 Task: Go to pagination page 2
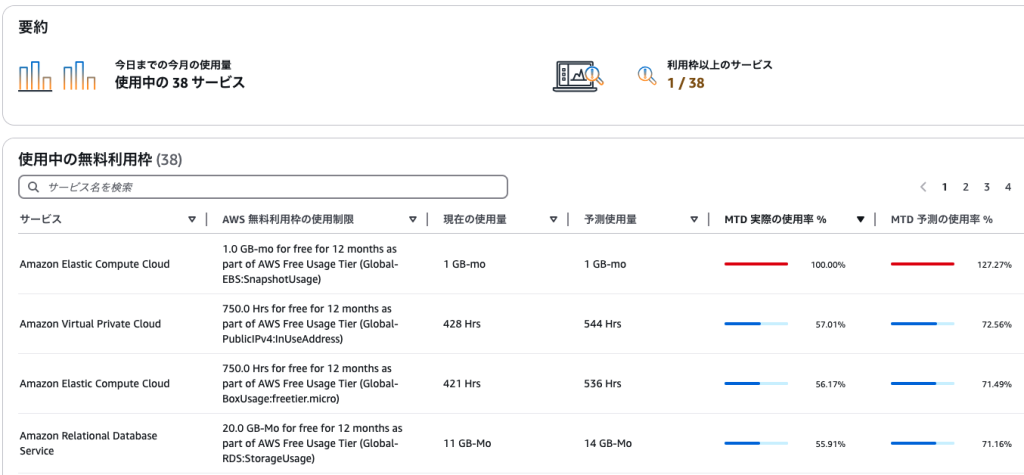tap(965, 187)
